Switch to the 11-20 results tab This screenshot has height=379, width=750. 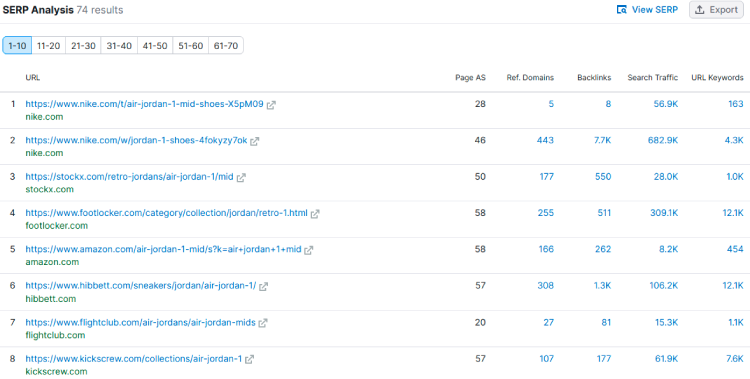point(48,46)
